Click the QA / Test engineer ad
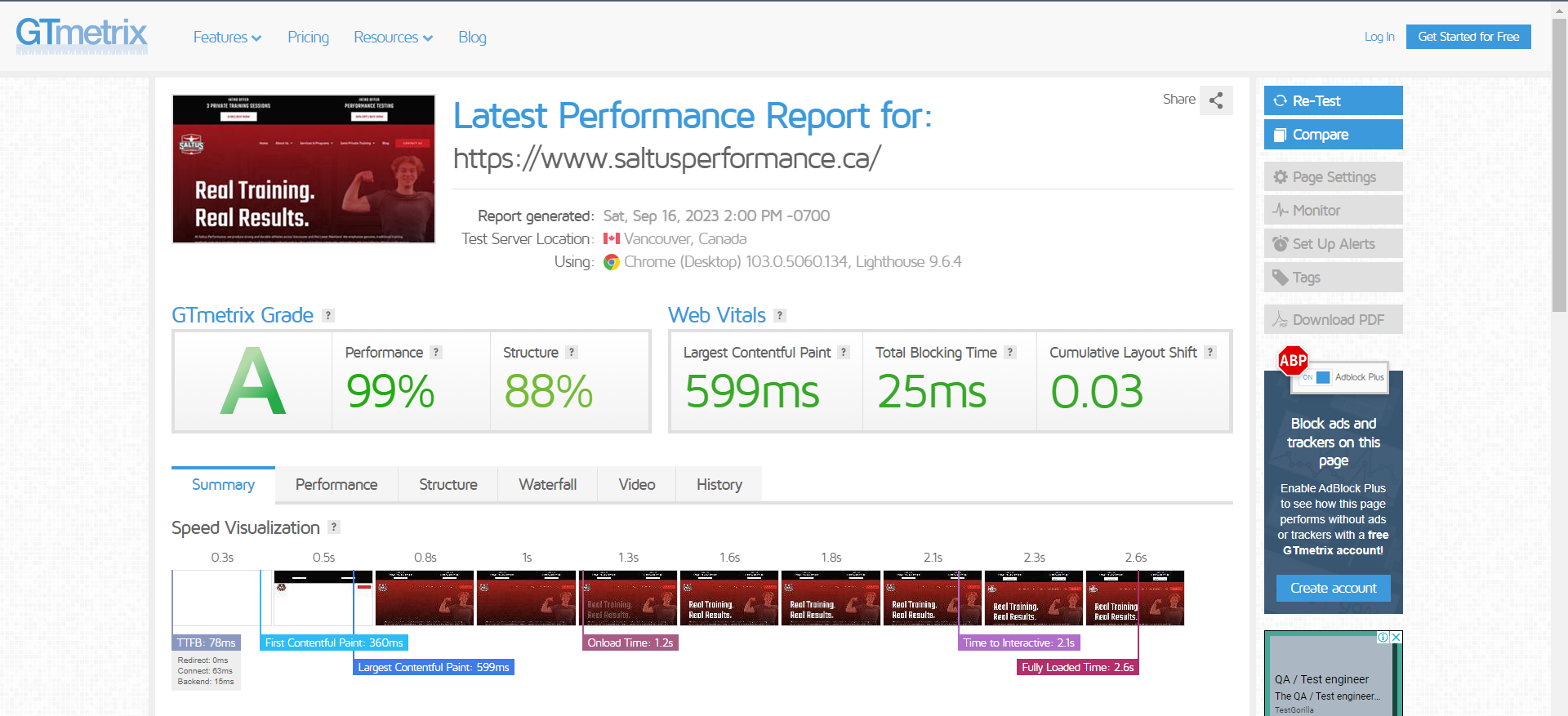 click(1333, 674)
